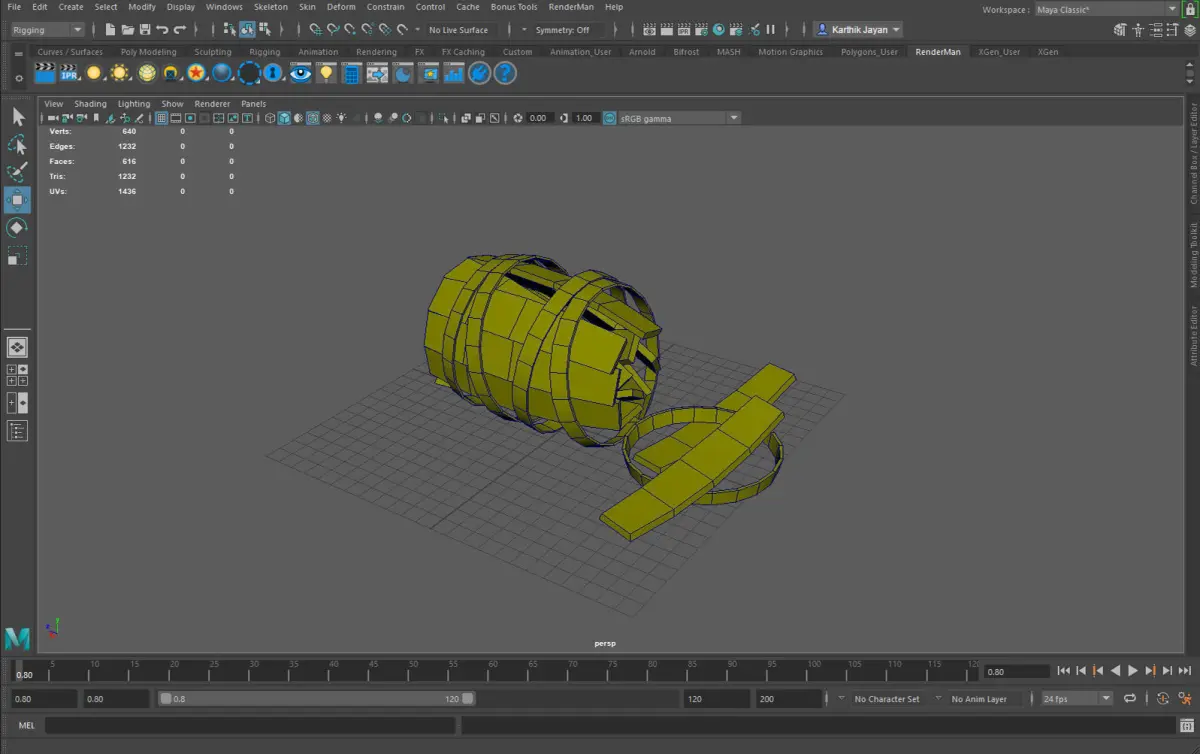Click the blue sphere material shelf icon
Viewport: 1200px width, 754px height.
click(x=222, y=72)
